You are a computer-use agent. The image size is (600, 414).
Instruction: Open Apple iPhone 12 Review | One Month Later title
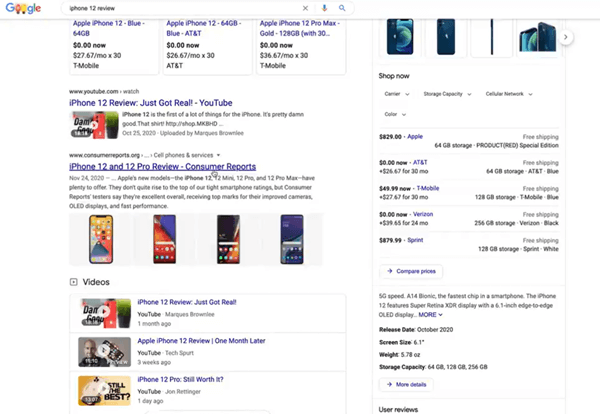[201, 341]
